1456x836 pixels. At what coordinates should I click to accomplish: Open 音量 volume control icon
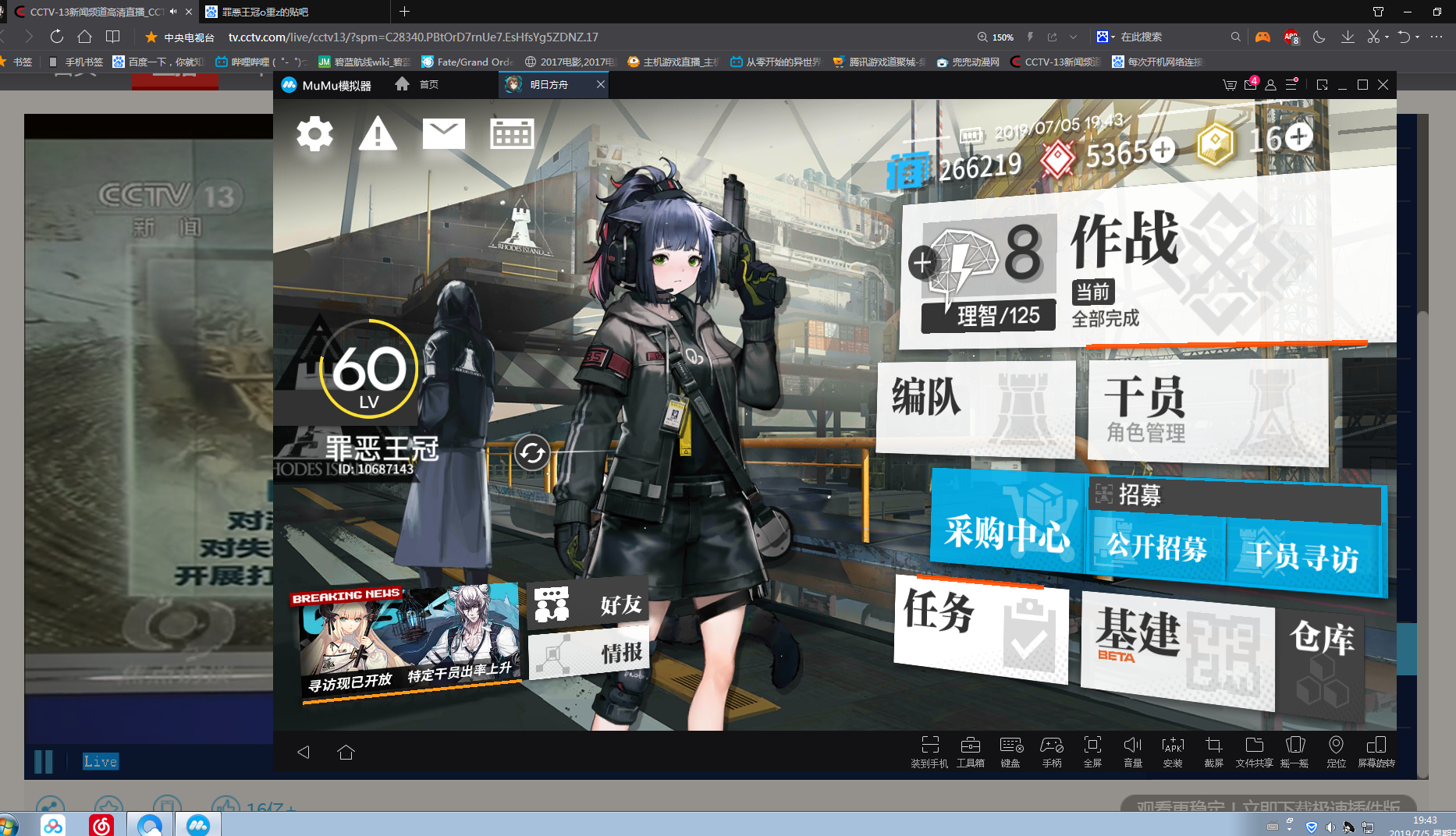click(x=1133, y=752)
